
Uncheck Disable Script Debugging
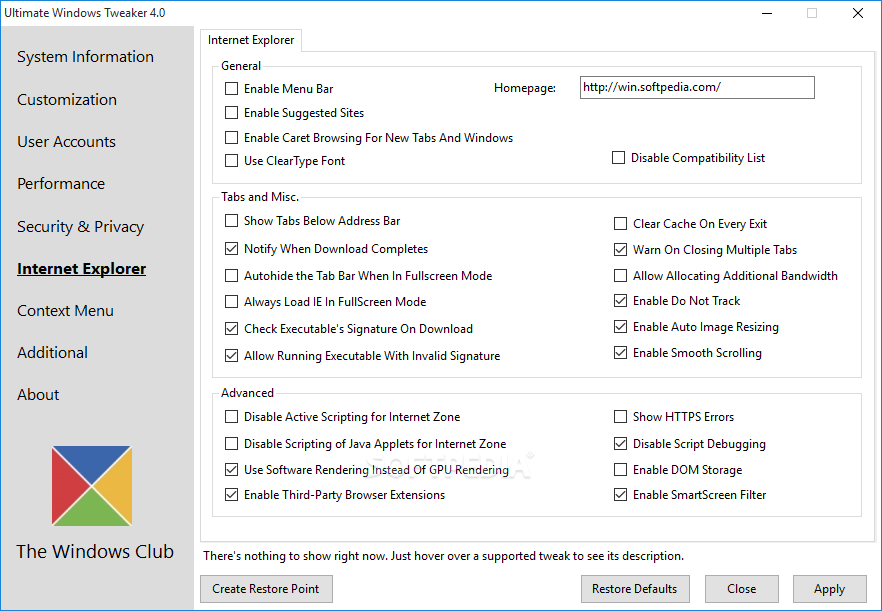tap(620, 444)
